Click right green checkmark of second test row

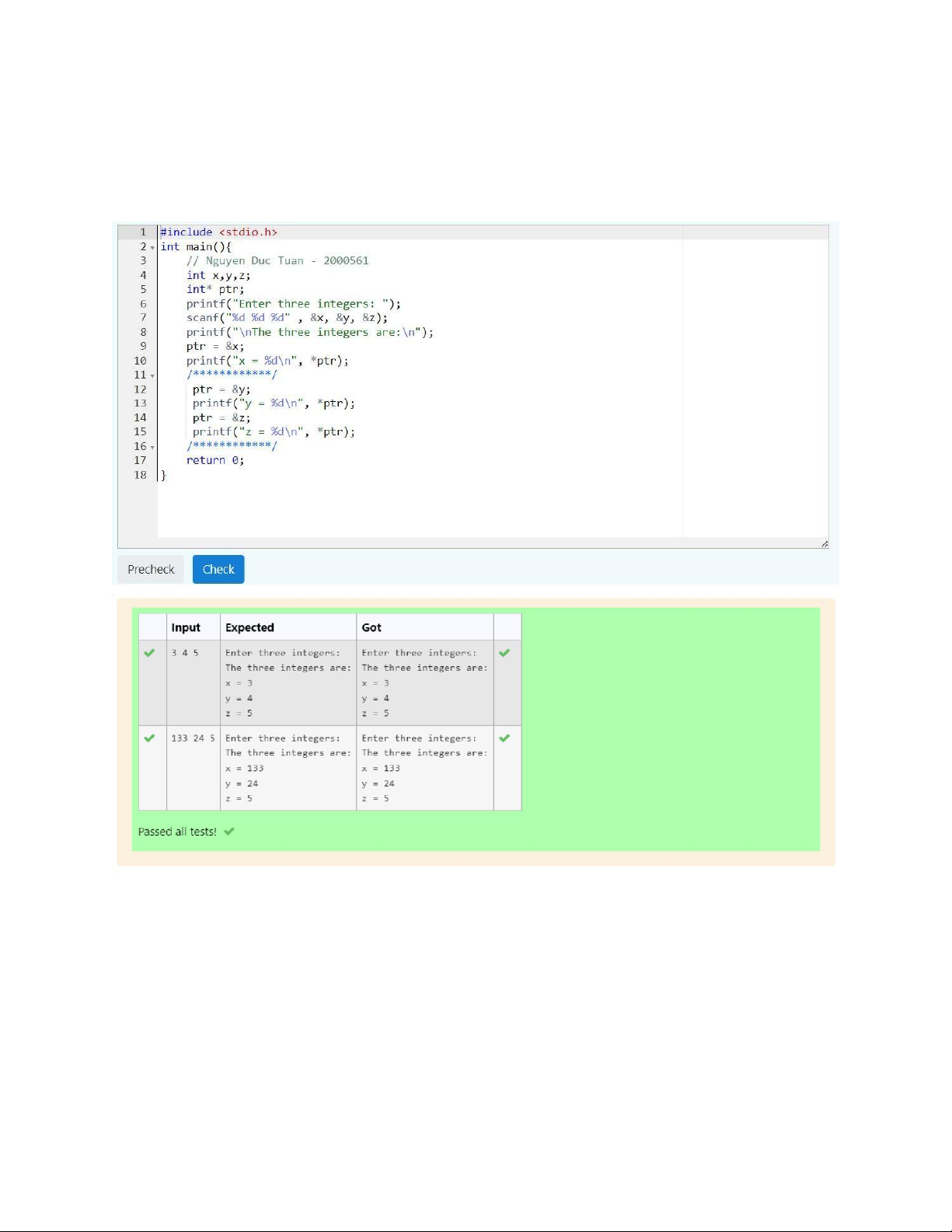click(505, 738)
